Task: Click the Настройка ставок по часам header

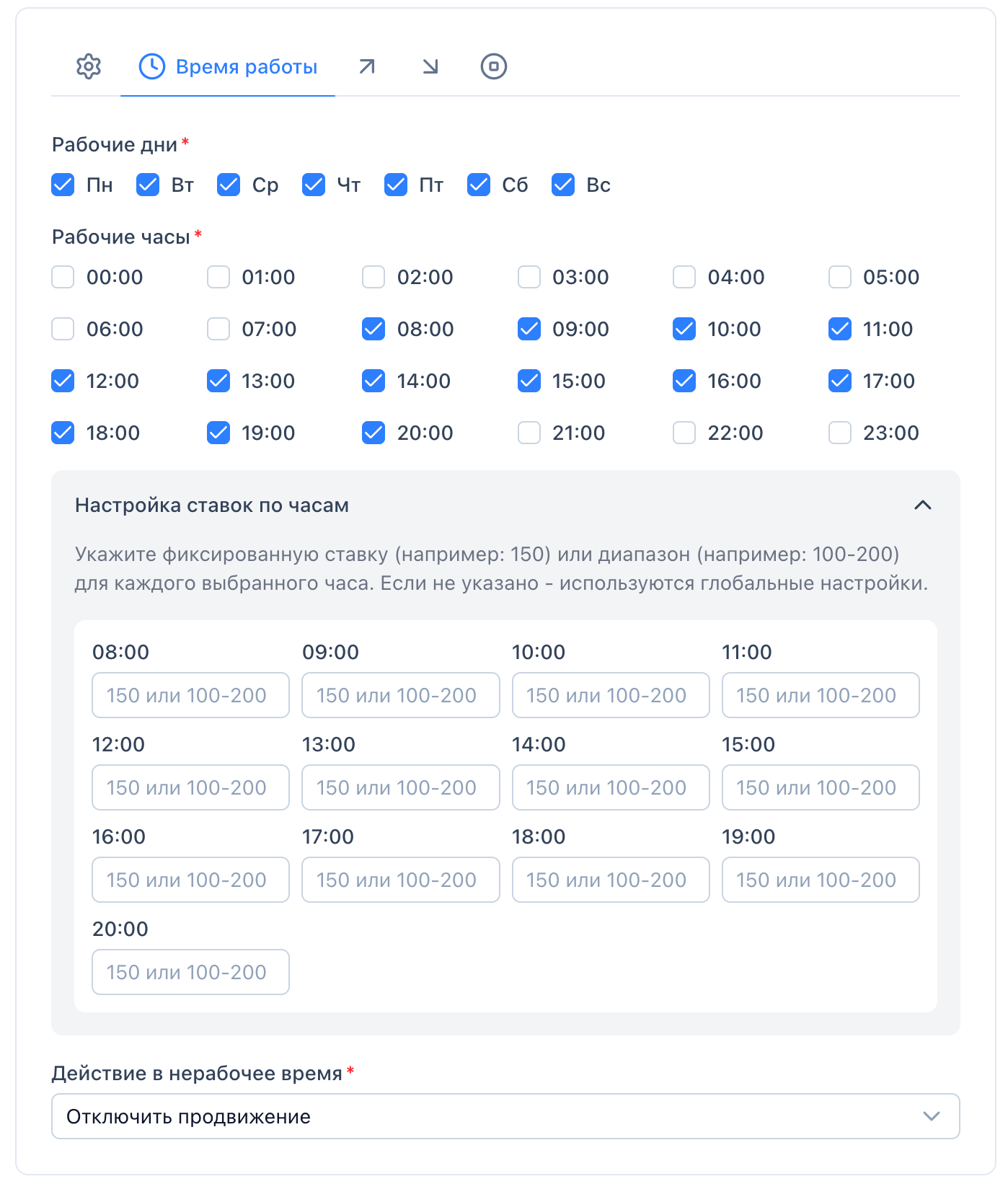Action: 212,505
